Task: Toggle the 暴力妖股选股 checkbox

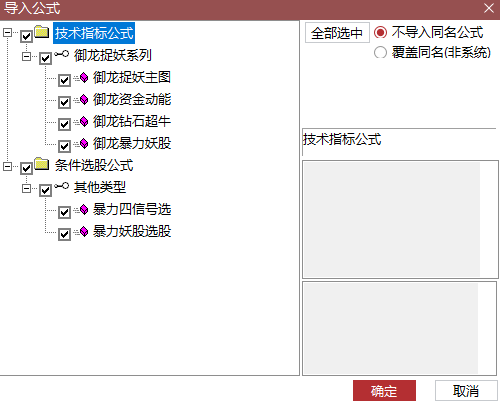Action: click(64, 234)
